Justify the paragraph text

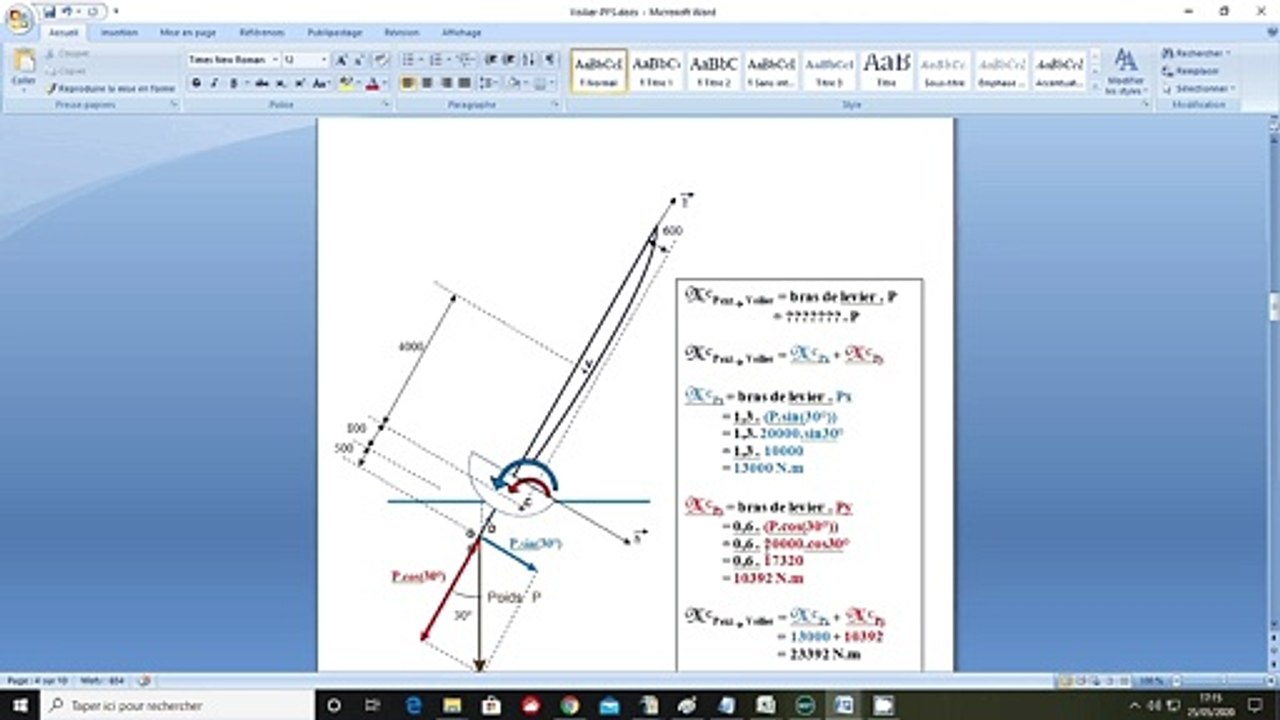(463, 83)
